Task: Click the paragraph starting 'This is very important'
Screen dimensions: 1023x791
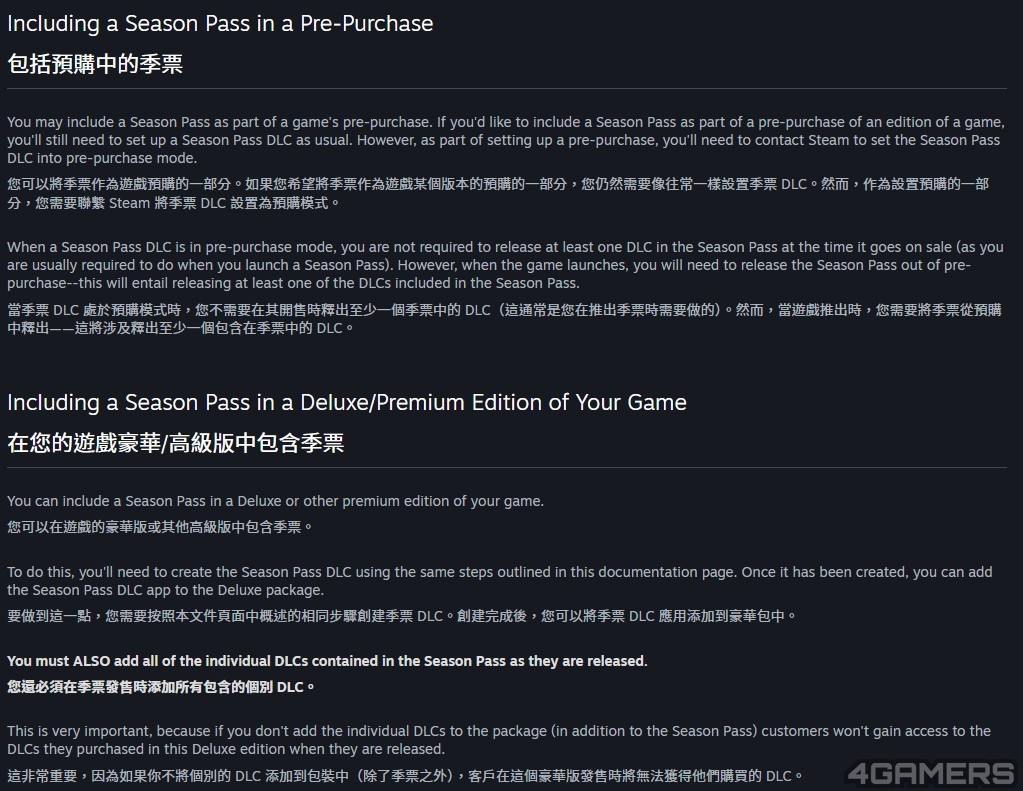Action: [499, 740]
